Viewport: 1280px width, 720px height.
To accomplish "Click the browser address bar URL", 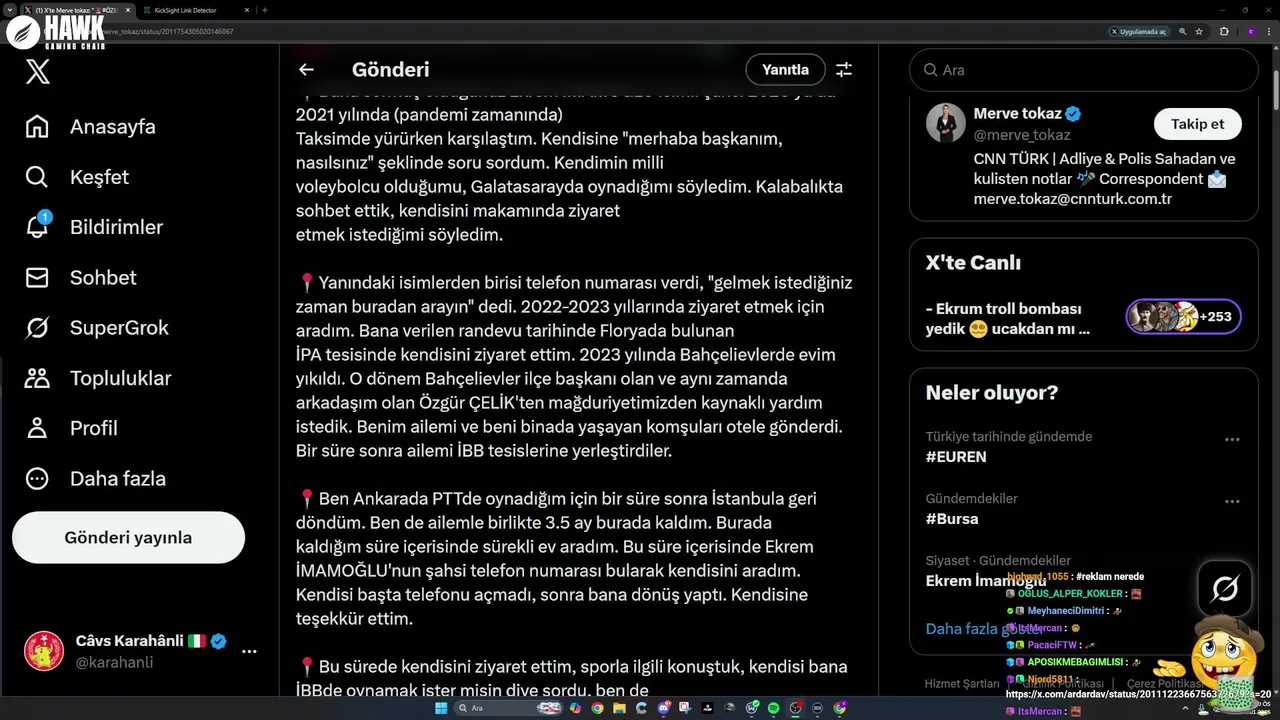I will coord(170,31).
